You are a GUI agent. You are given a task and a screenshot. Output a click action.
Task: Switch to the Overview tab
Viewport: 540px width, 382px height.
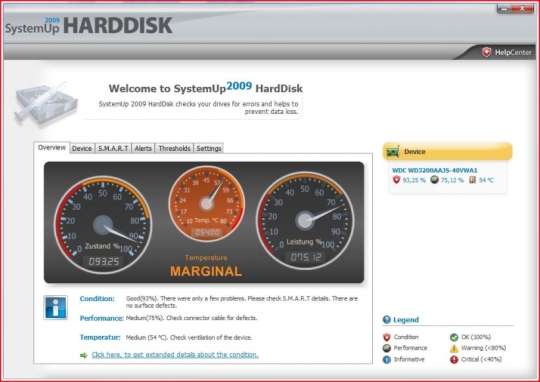[52, 147]
